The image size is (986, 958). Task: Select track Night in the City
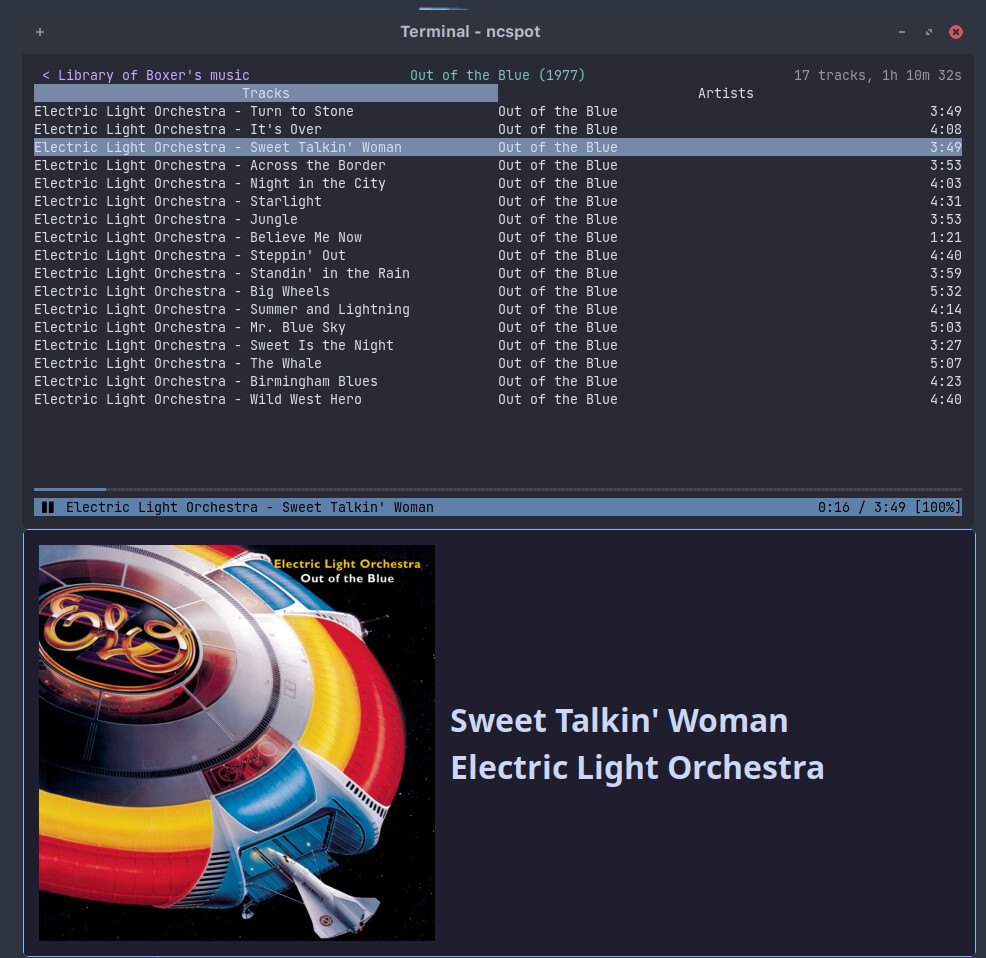pos(497,183)
